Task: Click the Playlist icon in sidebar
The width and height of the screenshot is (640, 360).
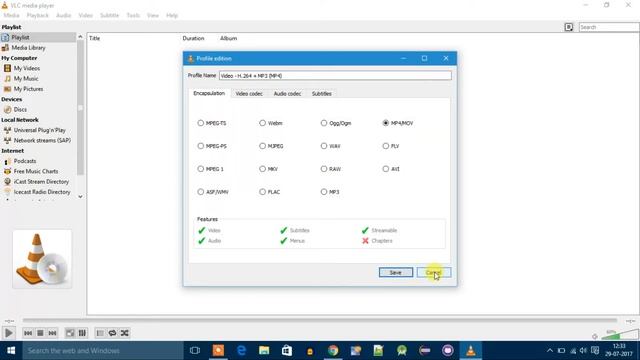Action: coord(5,37)
